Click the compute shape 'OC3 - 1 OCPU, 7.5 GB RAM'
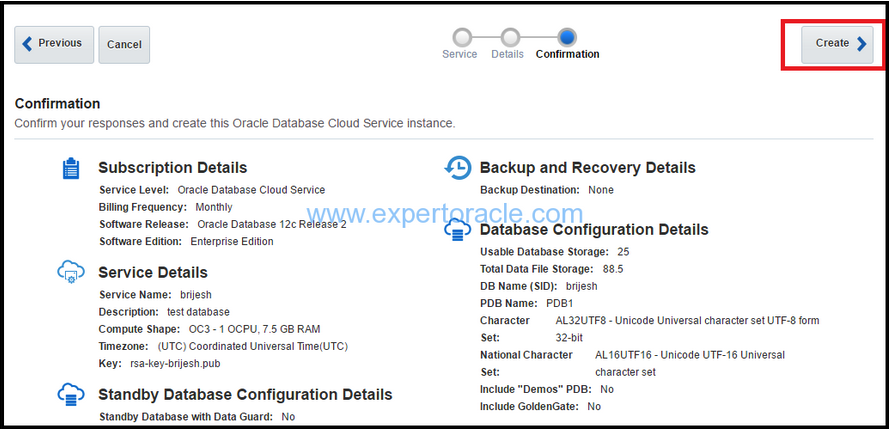Image resolution: width=889 pixels, height=430 pixels. pyautogui.click(x=255, y=330)
